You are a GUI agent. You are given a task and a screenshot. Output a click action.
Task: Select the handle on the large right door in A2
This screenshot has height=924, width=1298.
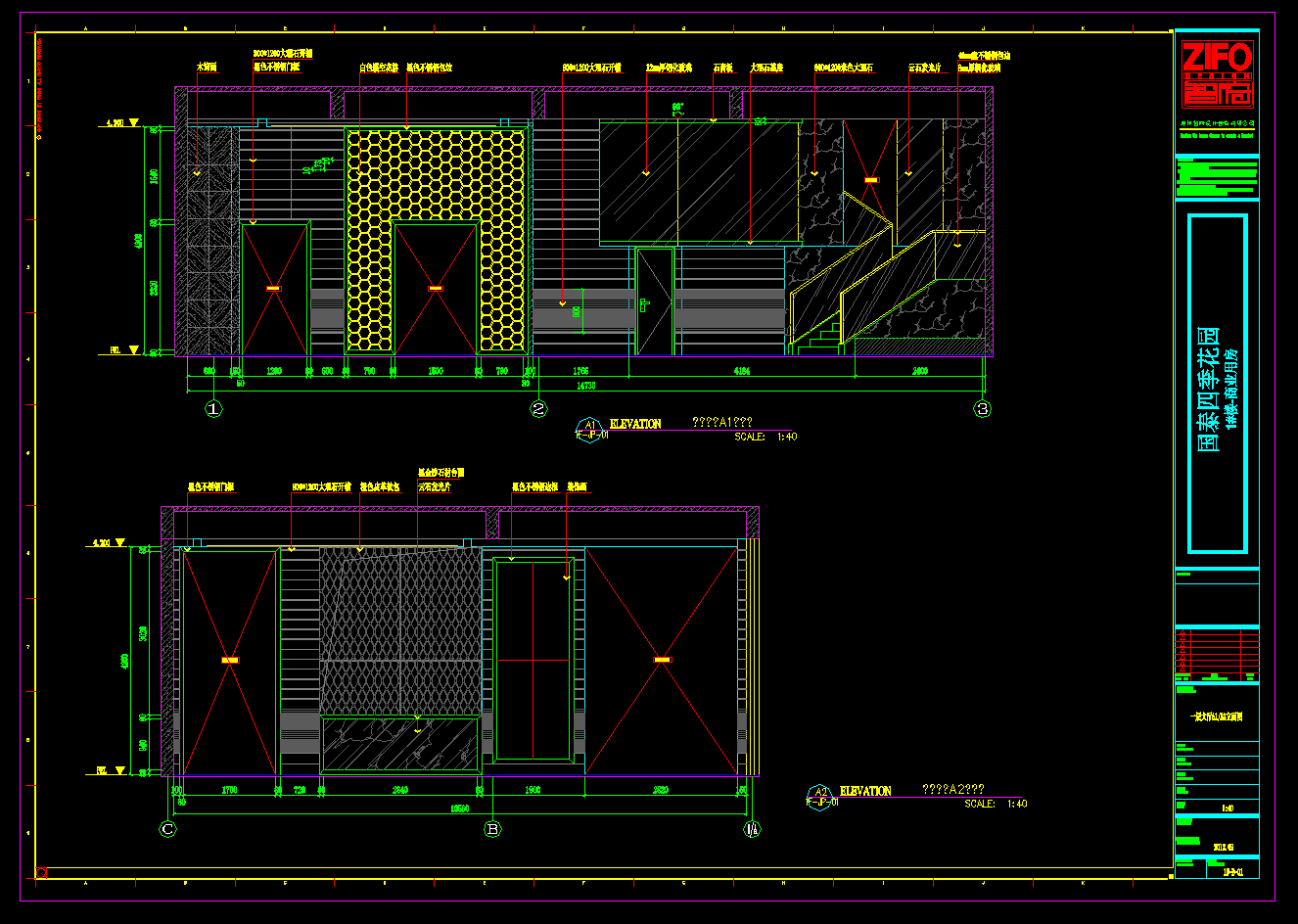(663, 660)
